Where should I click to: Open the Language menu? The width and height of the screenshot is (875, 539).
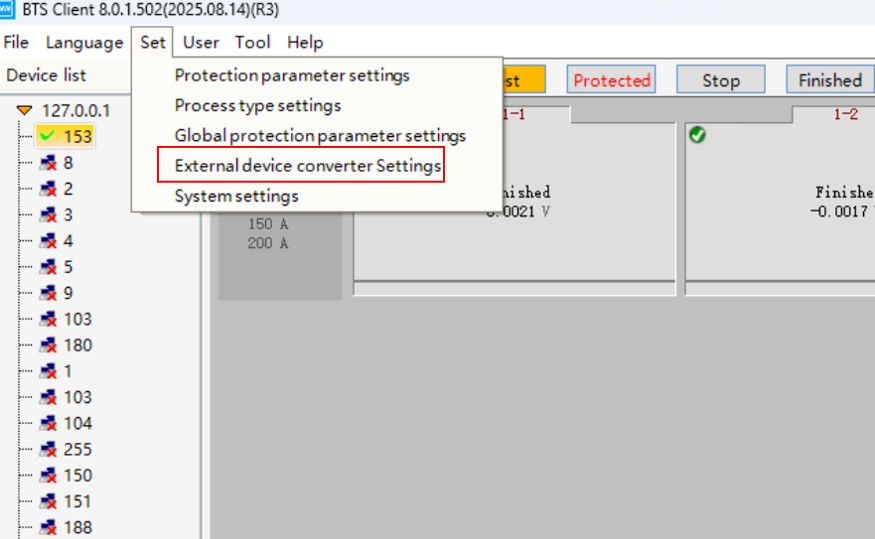point(84,42)
